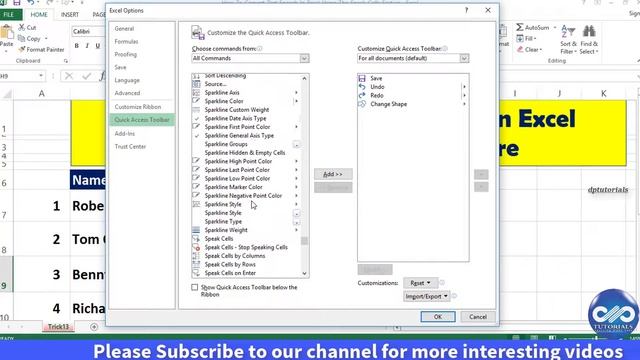Click the Find & Select binoculars icon
Screen dimensions: 640x360
coord(589,31)
